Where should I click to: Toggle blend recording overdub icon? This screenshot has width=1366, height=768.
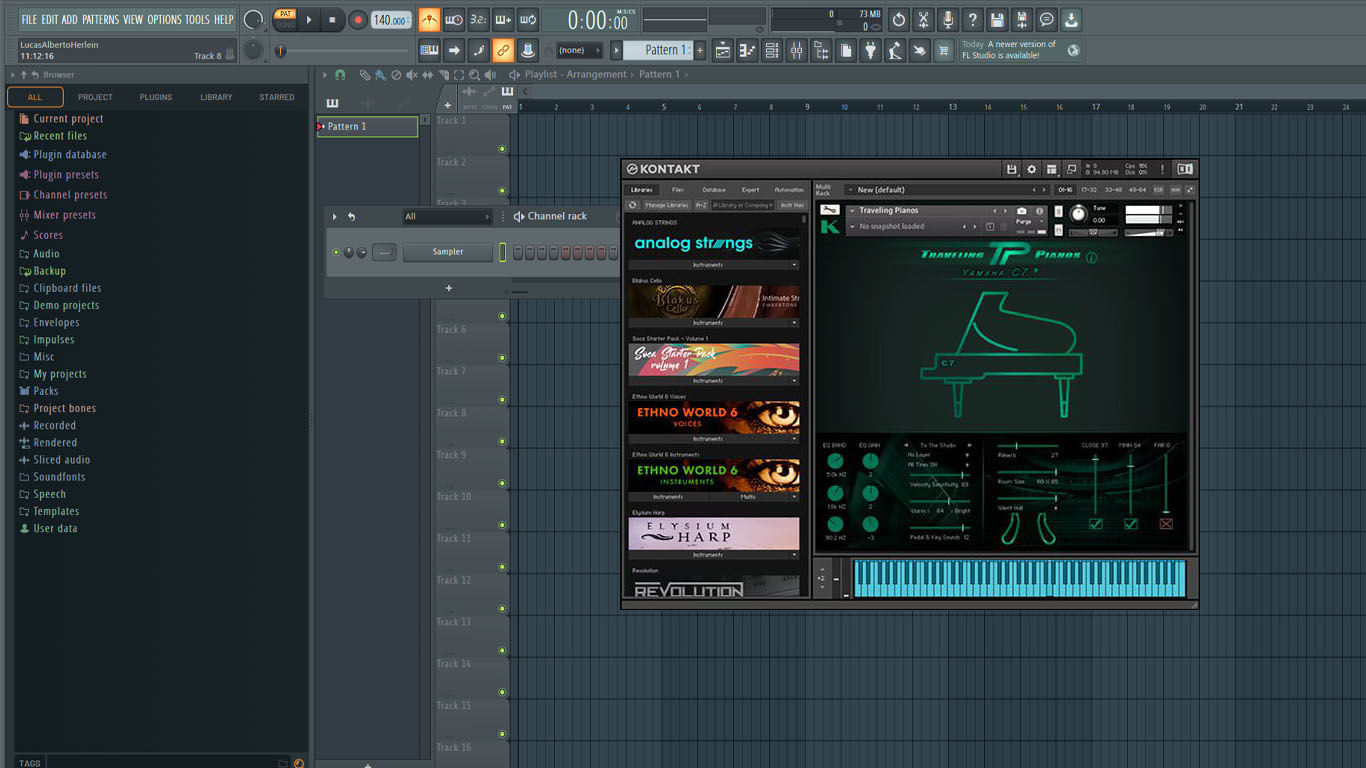(x=503, y=19)
